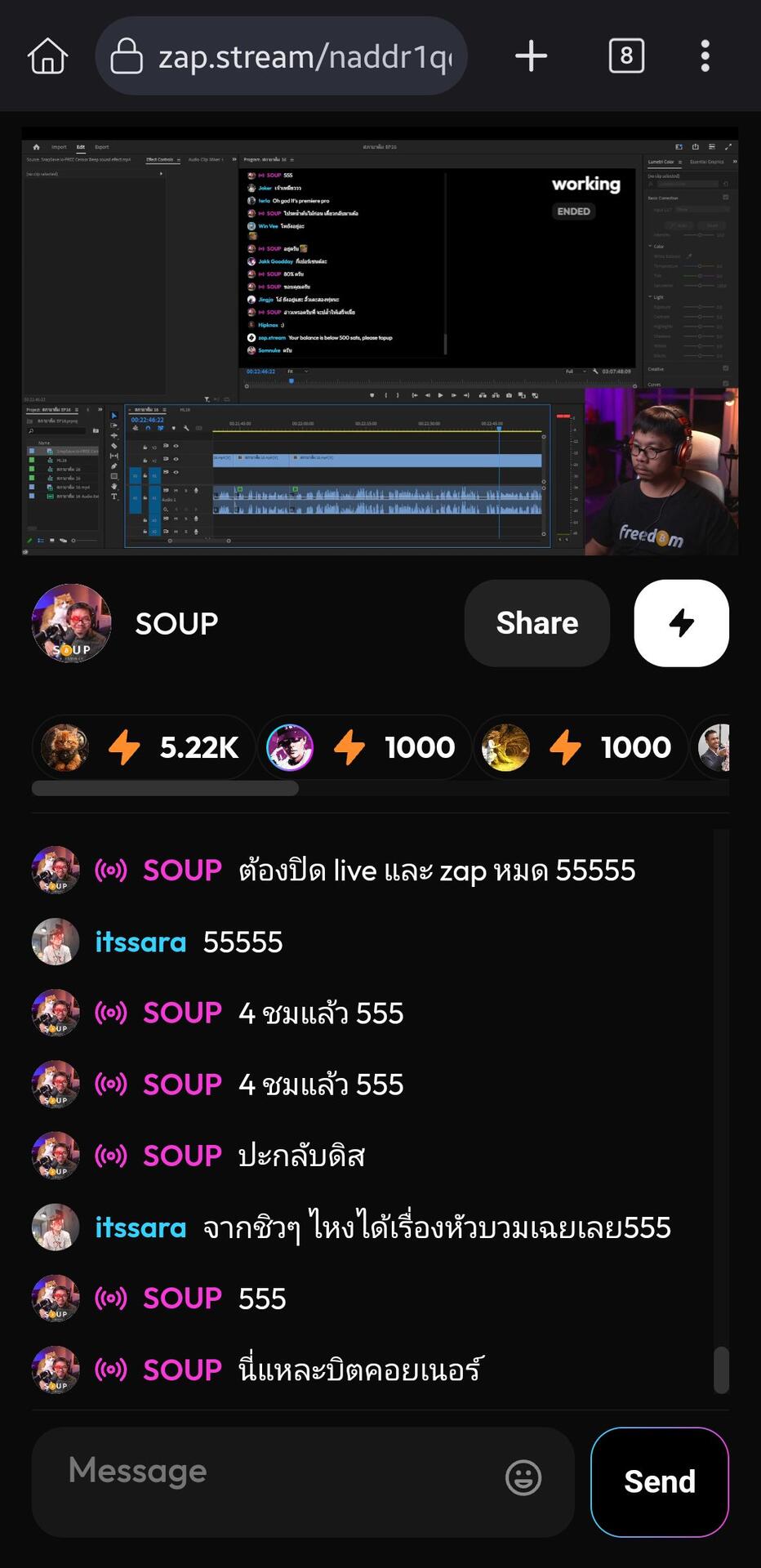Open the tab switcher showing 8 tabs

tap(626, 56)
